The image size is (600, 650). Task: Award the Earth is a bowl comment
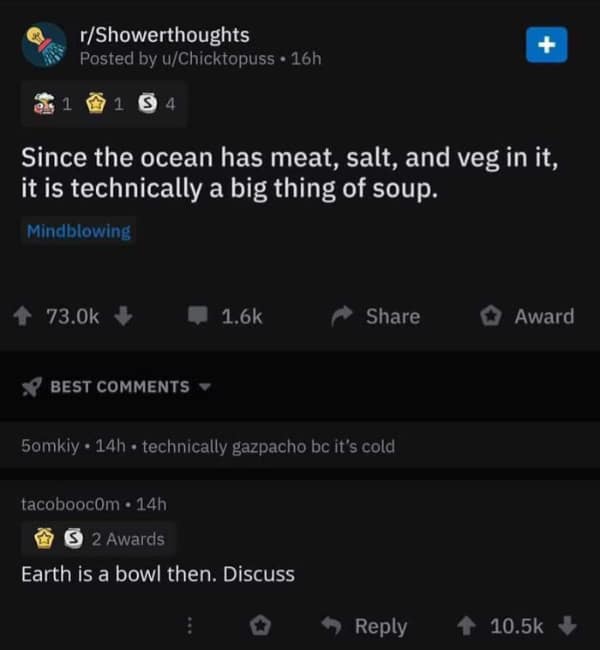click(260, 626)
